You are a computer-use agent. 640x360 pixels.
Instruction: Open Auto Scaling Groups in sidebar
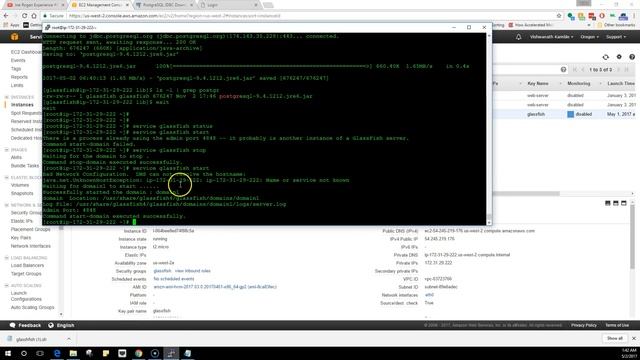pyautogui.click(x=32, y=307)
